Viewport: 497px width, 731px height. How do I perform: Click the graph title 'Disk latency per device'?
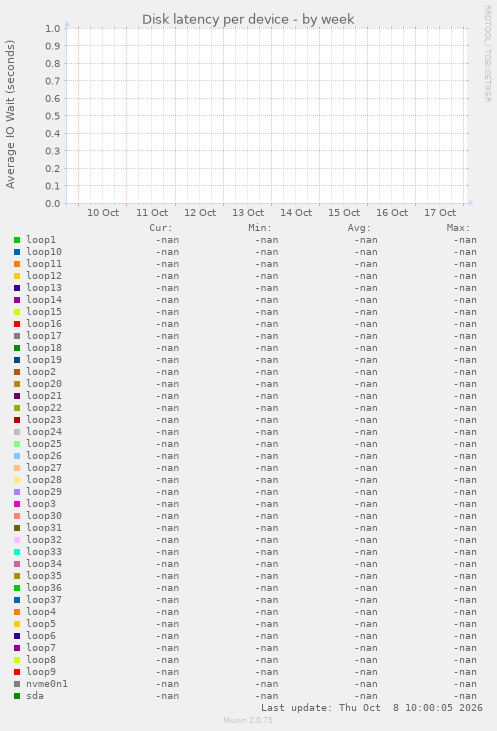point(215,20)
